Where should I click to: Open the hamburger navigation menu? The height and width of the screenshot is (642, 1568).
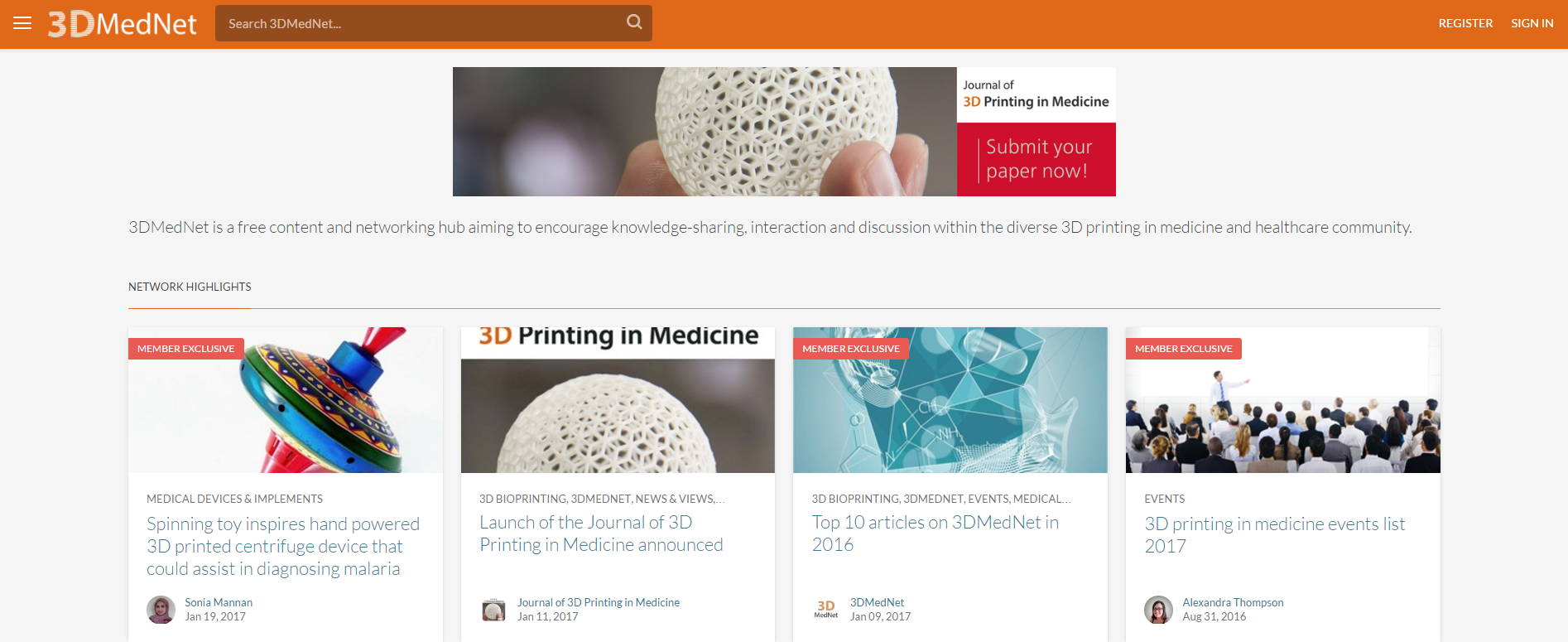(x=22, y=23)
